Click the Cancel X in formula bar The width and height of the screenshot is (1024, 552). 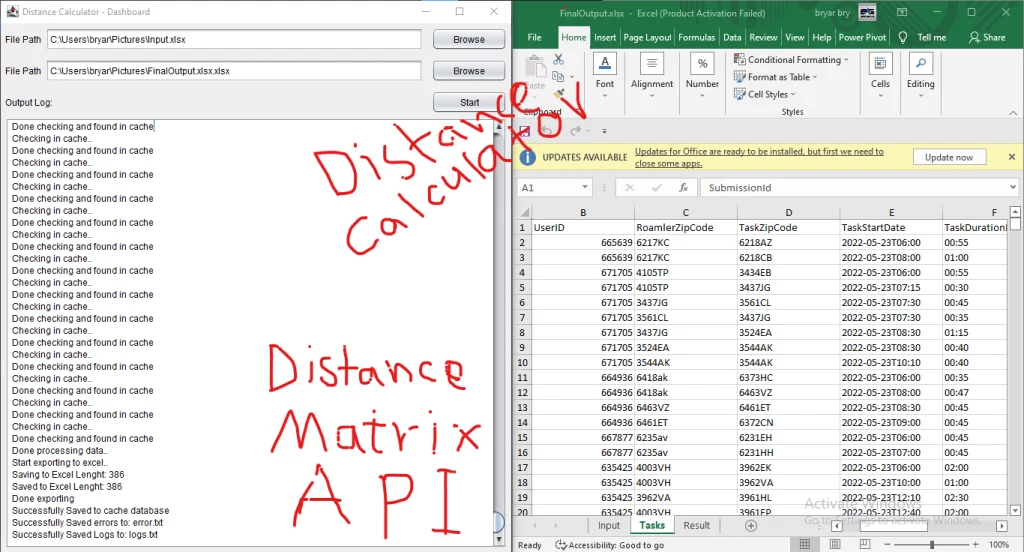point(629,187)
